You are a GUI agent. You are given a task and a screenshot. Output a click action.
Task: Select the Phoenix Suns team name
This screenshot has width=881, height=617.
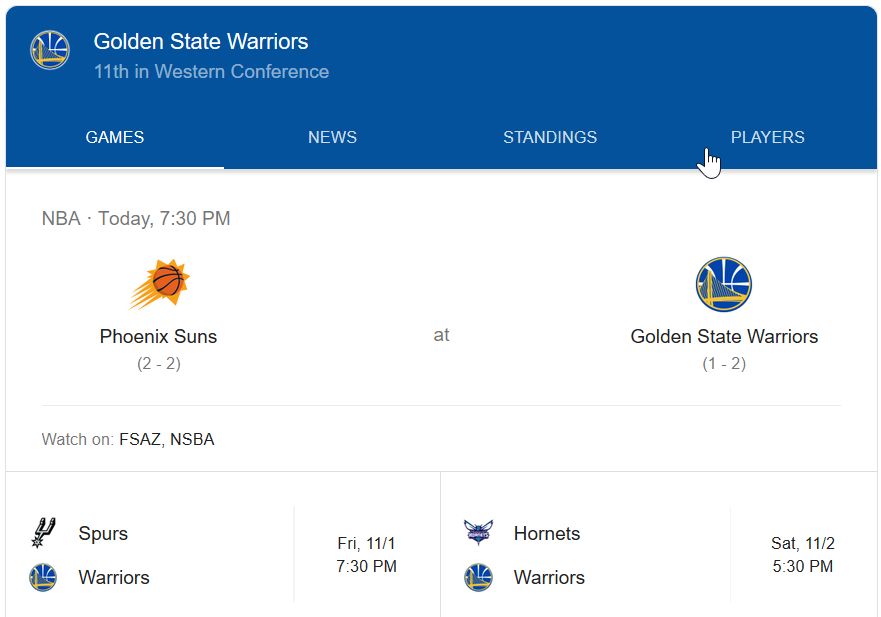158,337
